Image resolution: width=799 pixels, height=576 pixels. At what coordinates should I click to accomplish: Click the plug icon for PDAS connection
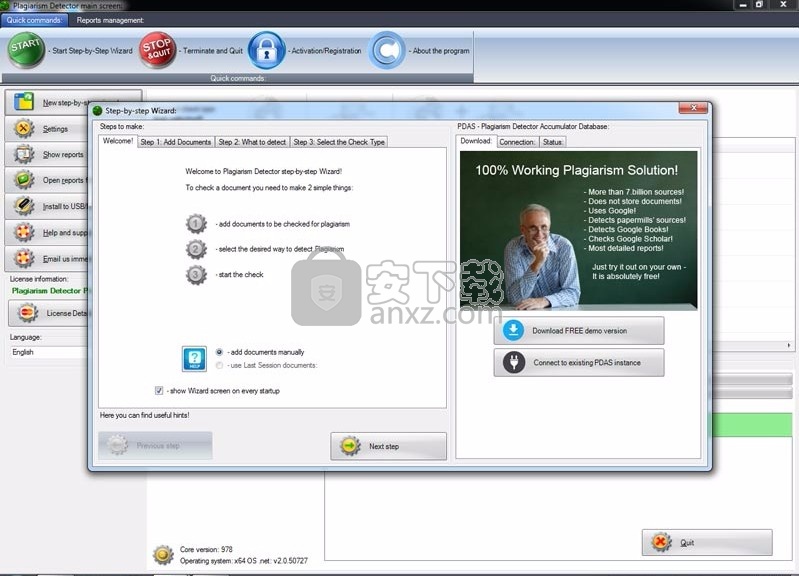tap(514, 362)
